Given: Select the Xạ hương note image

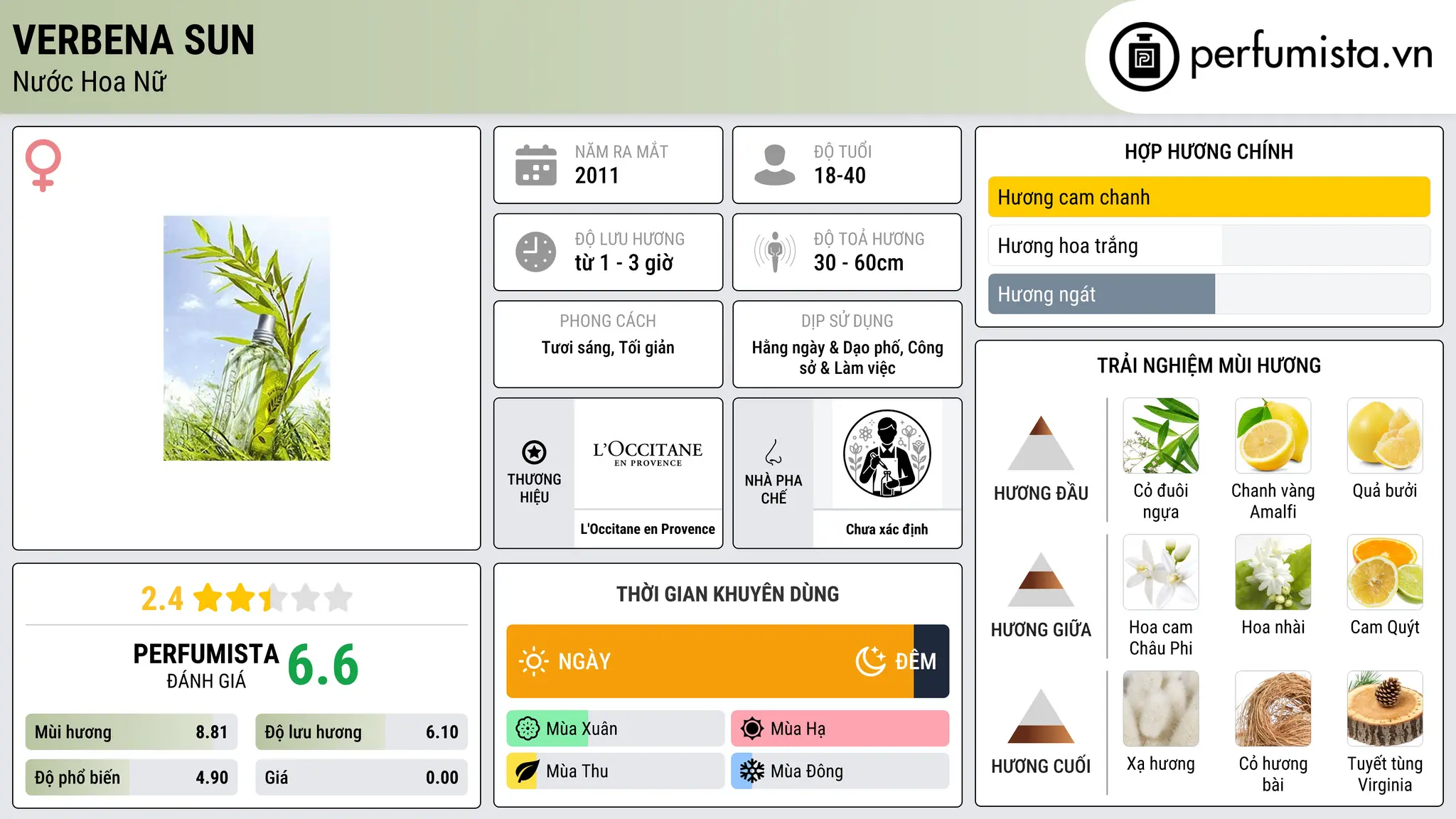Looking at the screenshot, I should click(1161, 709).
